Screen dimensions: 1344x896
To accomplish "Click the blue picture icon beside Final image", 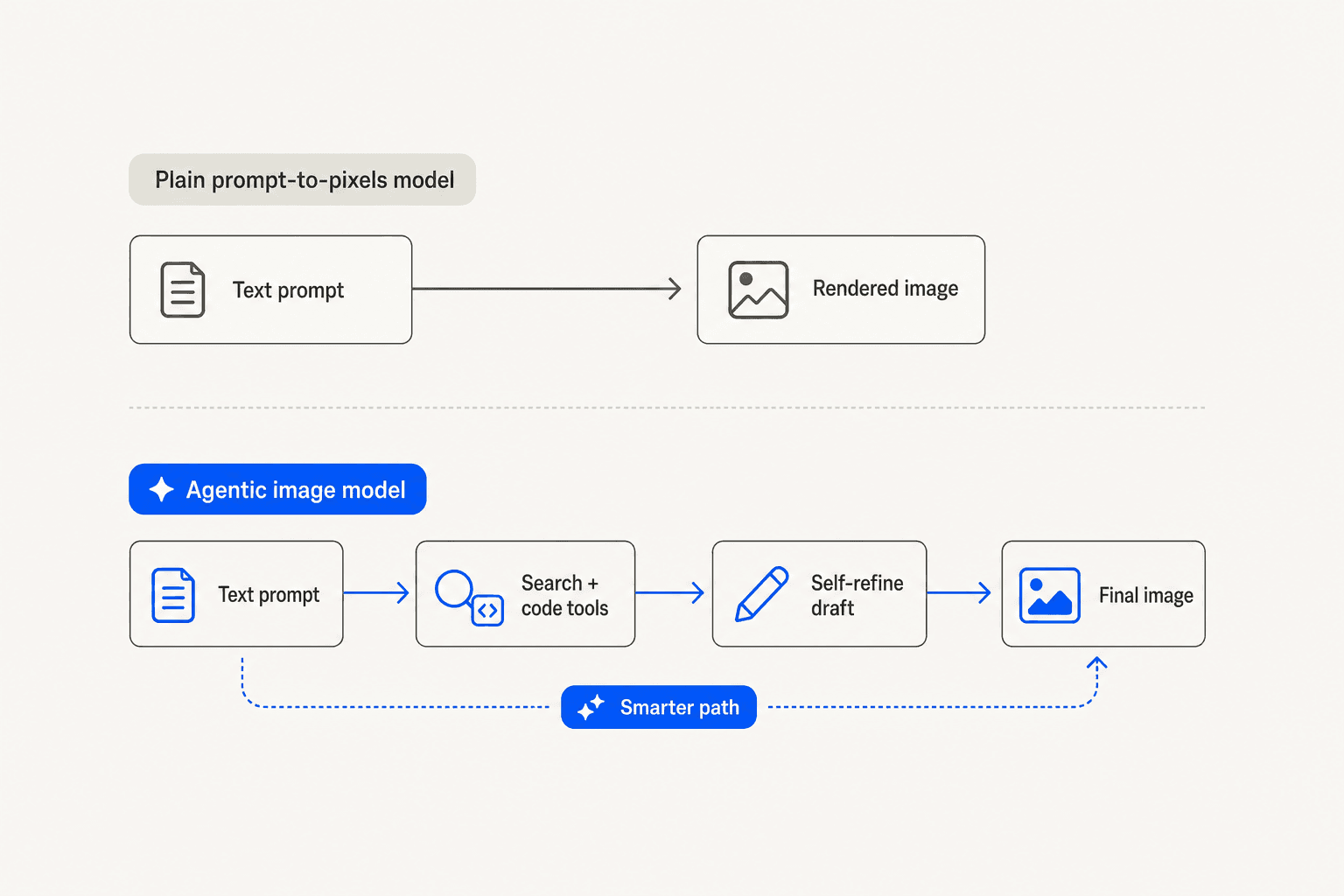I will click(1049, 595).
